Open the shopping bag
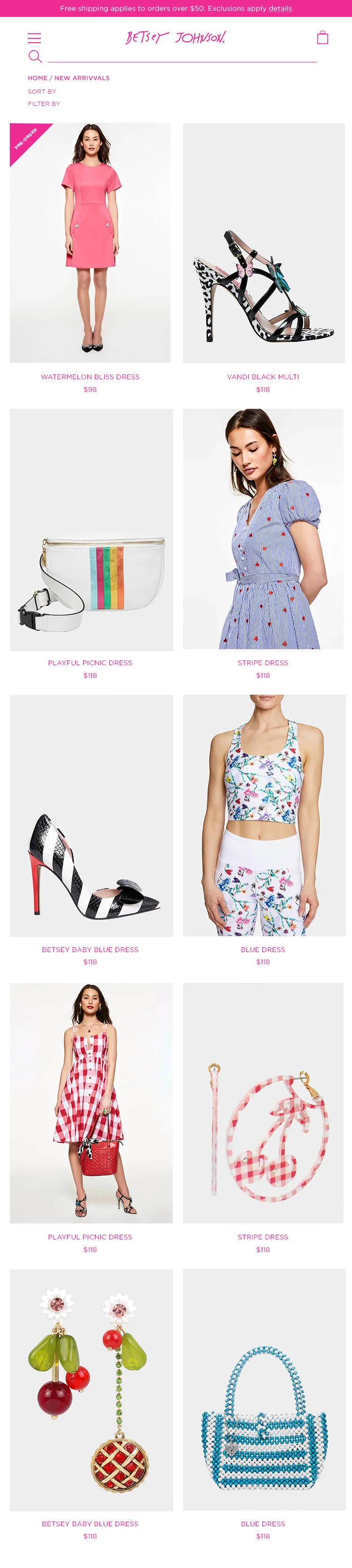 click(x=323, y=38)
